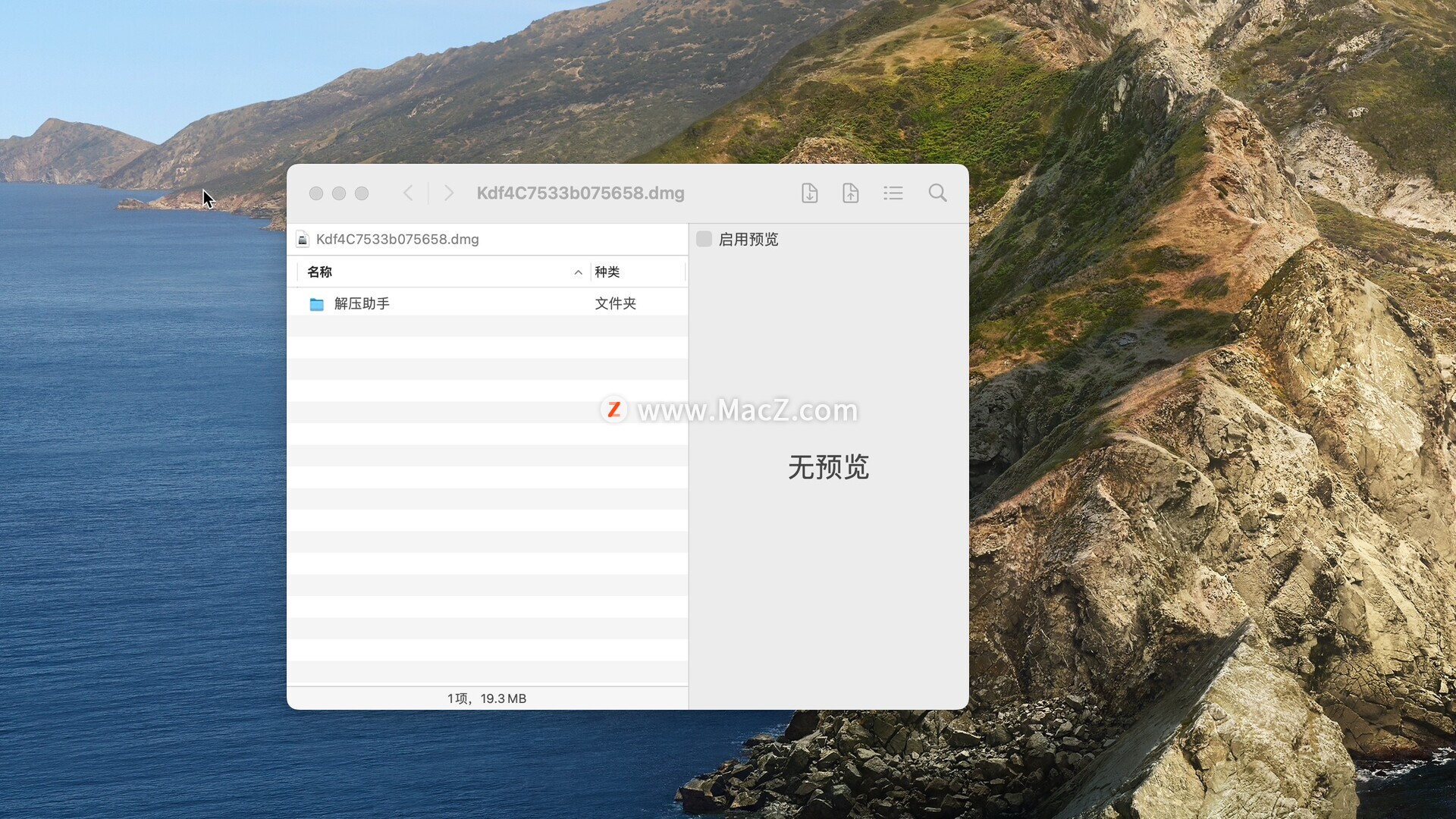Open the list view options icon
The image size is (1456, 819).
[x=893, y=193]
